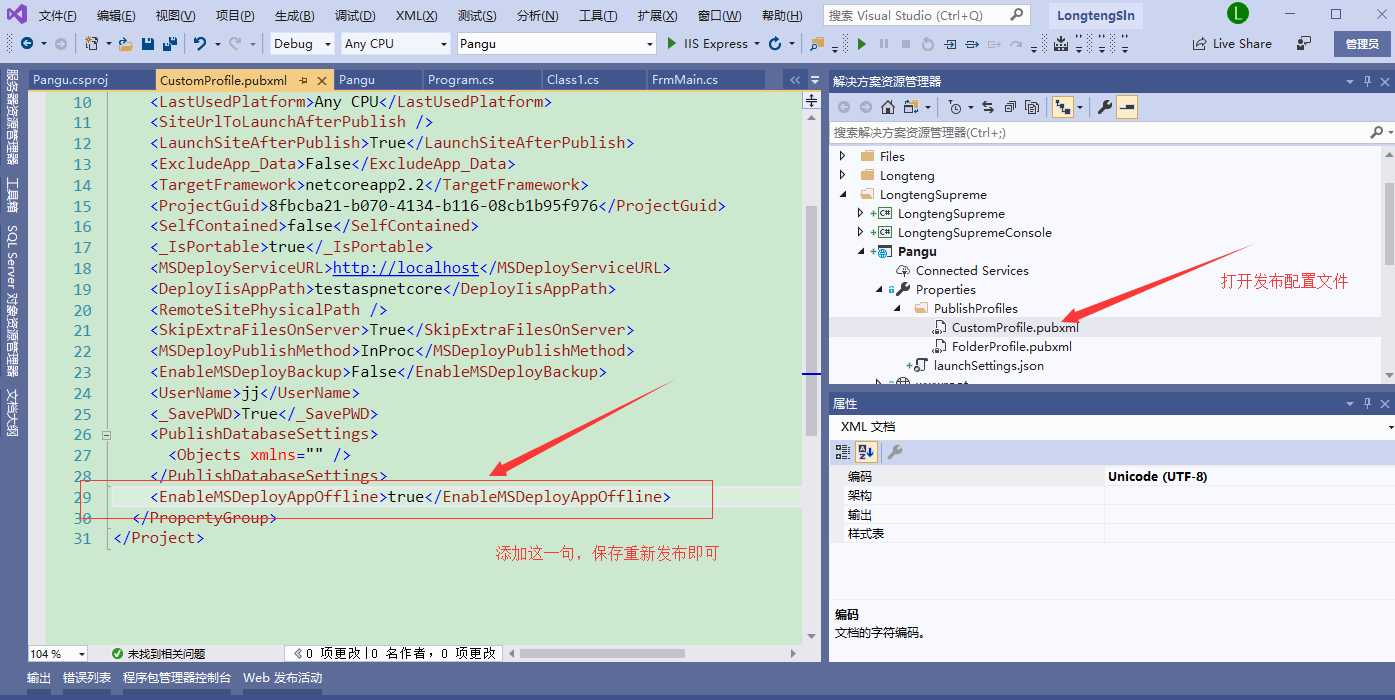Click the Home icon in Solution Explorer toolbar
This screenshot has height=700, width=1395.
click(889, 107)
